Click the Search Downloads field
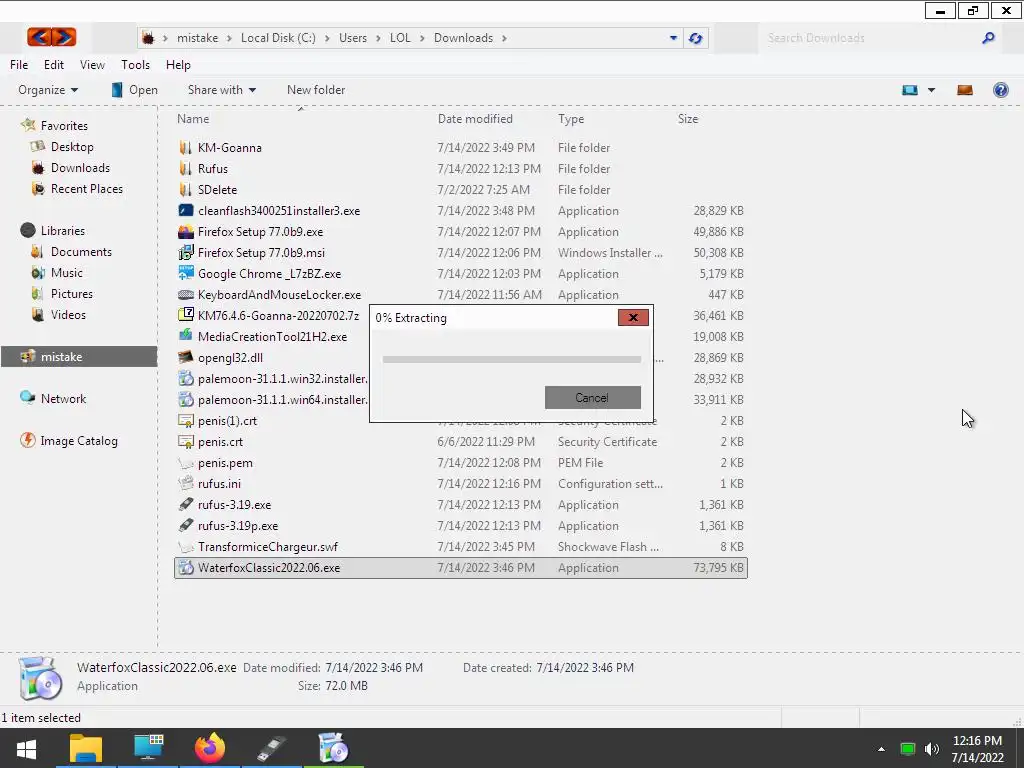This screenshot has width=1024, height=768. click(872, 38)
